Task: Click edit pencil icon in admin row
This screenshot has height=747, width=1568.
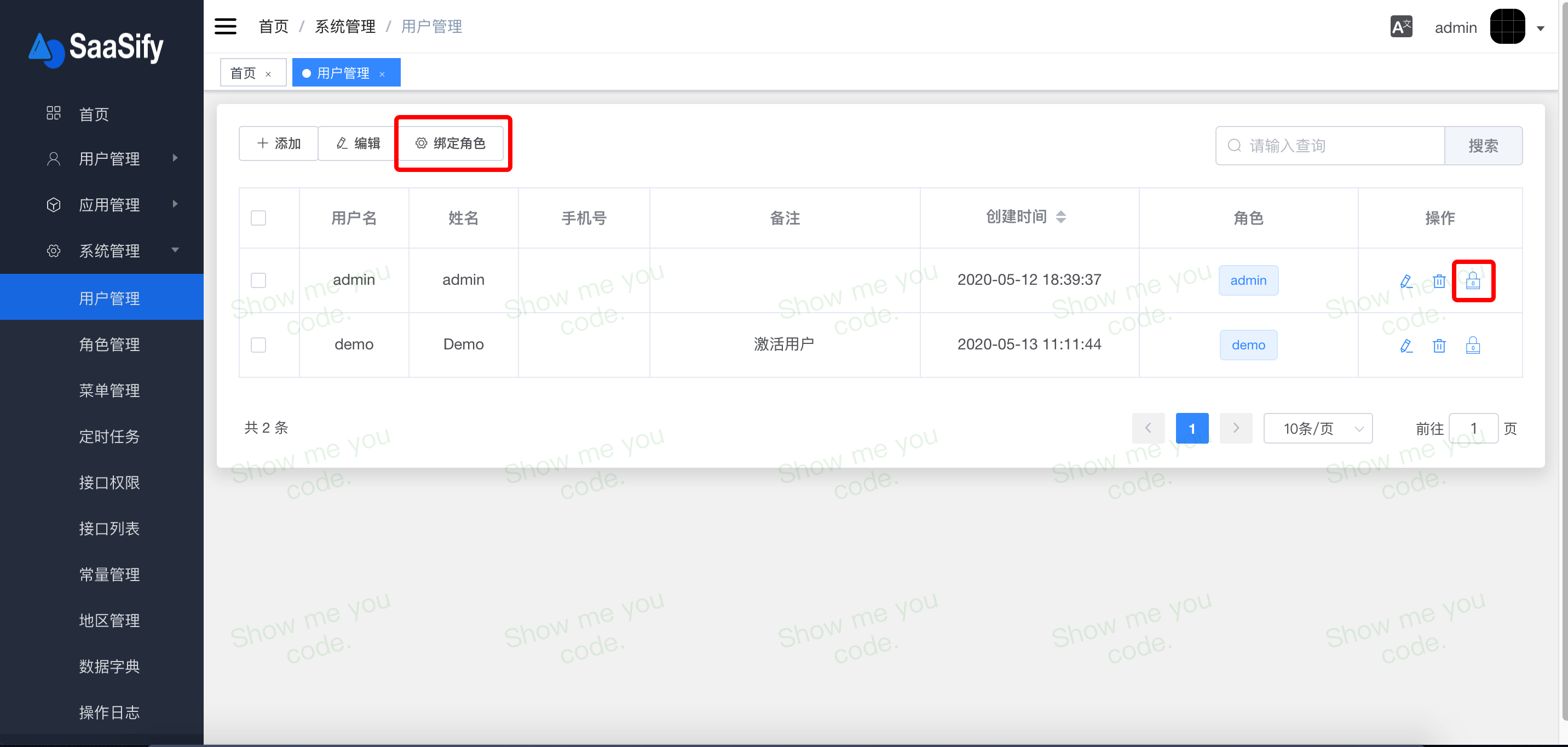Action: tap(1405, 280)
